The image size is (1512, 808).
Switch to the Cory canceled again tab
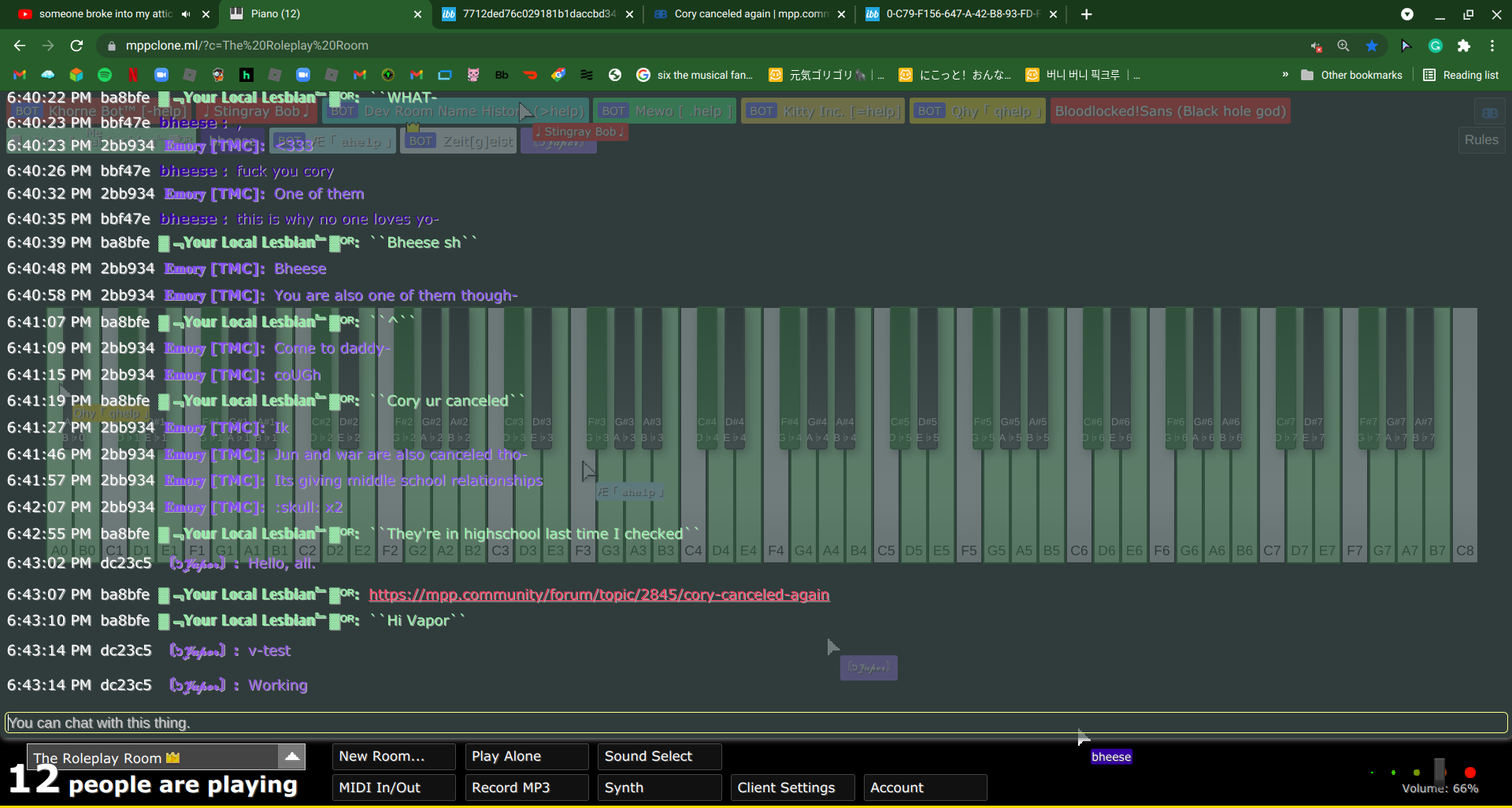pos(749,14)
